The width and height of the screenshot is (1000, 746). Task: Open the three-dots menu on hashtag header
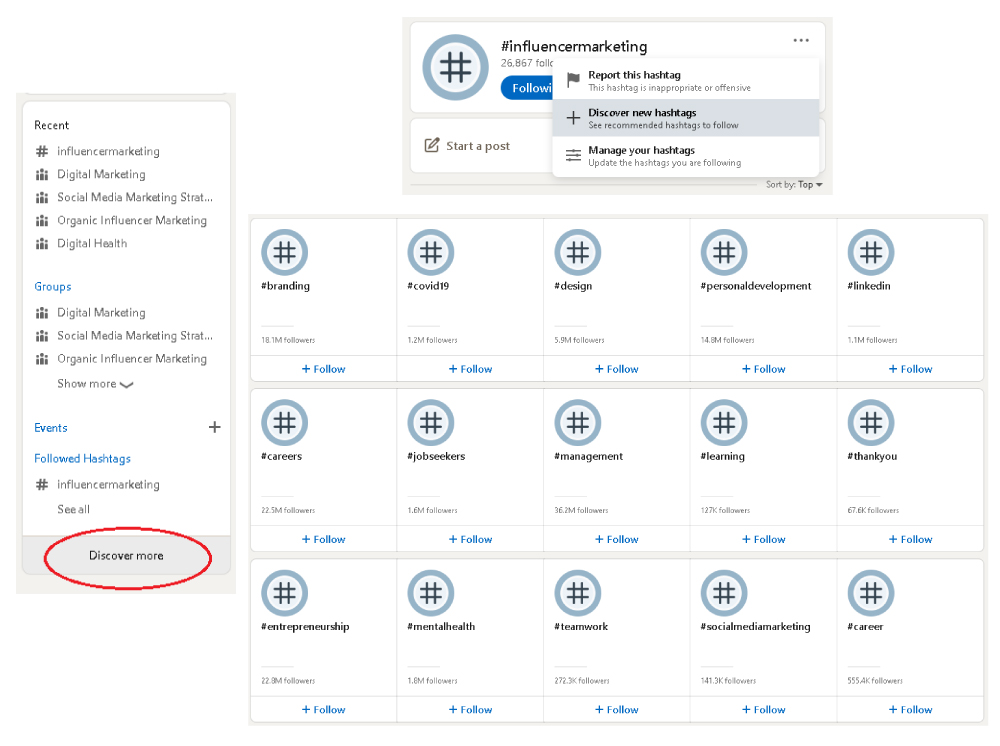(801, 41)
